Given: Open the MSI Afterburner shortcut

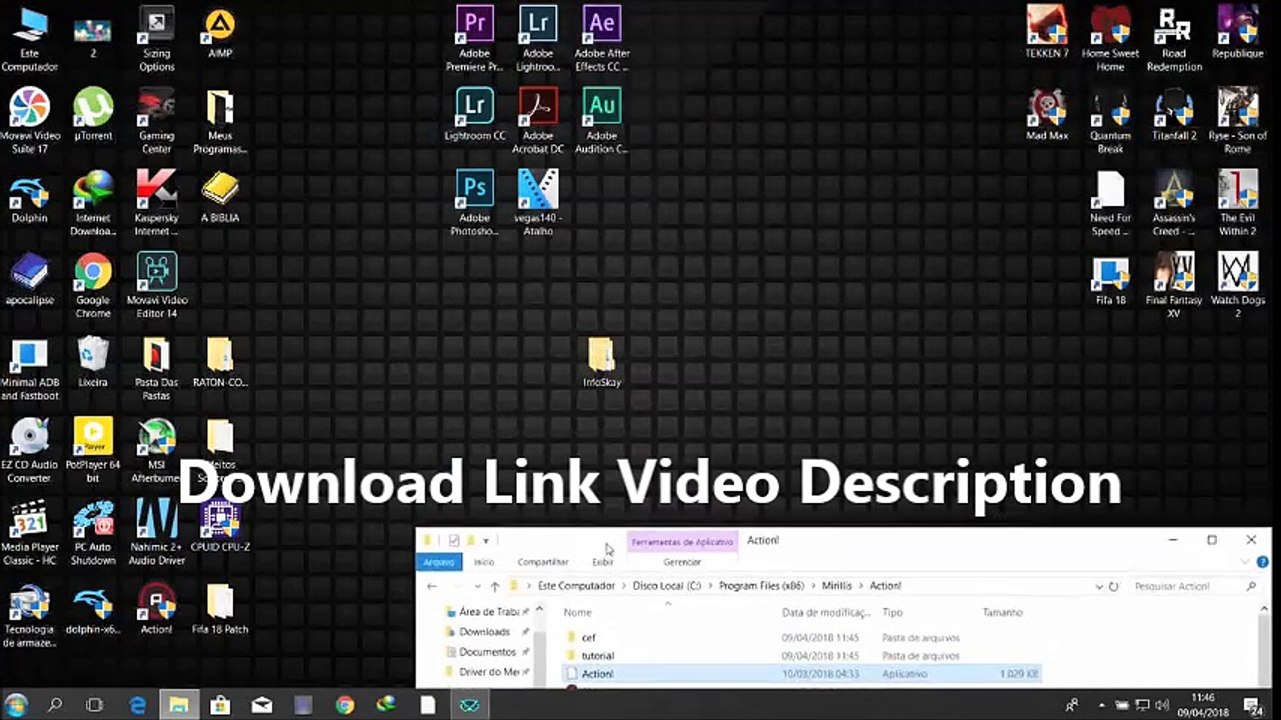Looking at the screenshot, I should pos(156,449).
